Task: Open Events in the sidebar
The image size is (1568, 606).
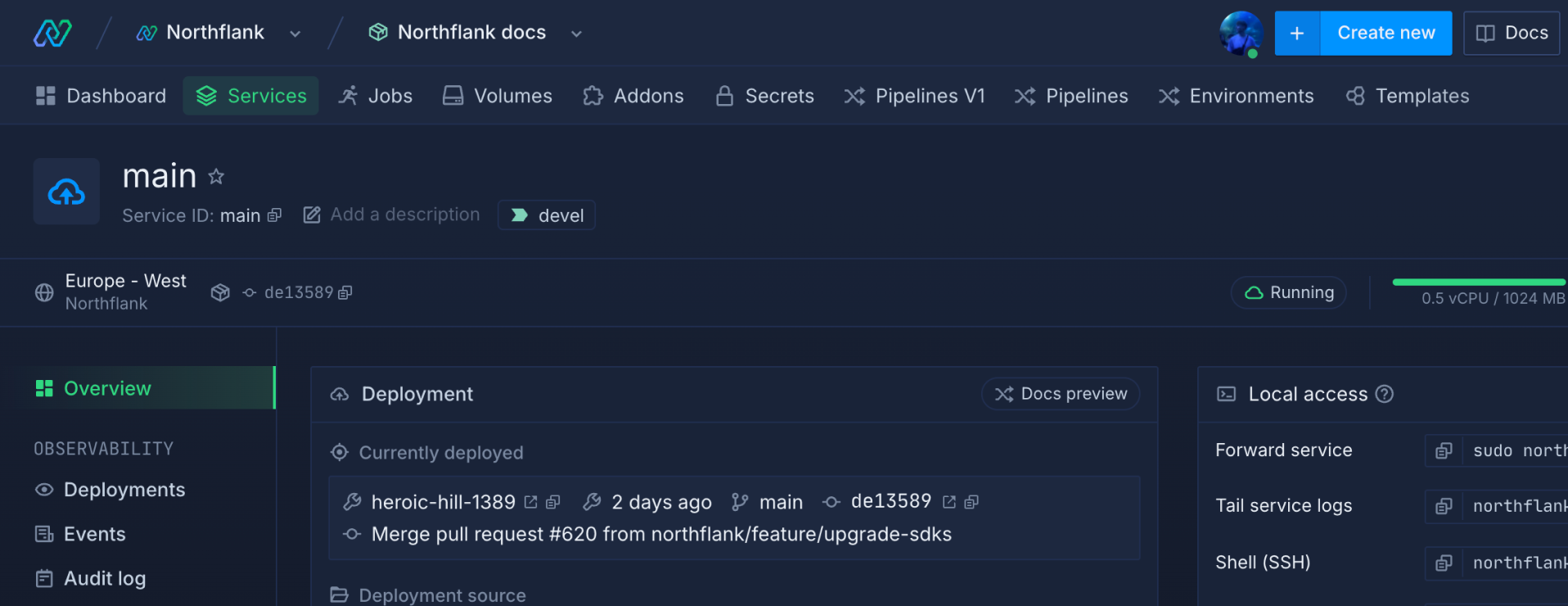Action: pyautogui.click(x=95, y=534)
